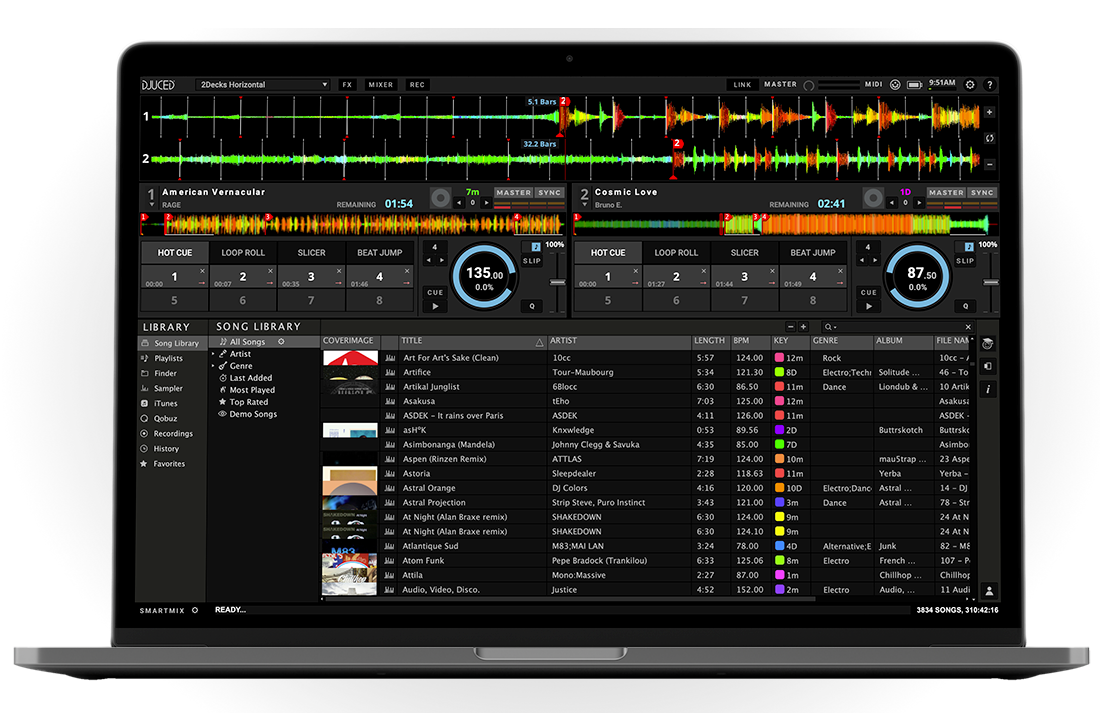Click the deck 1 pitch fader handle
The height and width of the screenshot is (713, 1100).
coord(558,282)
